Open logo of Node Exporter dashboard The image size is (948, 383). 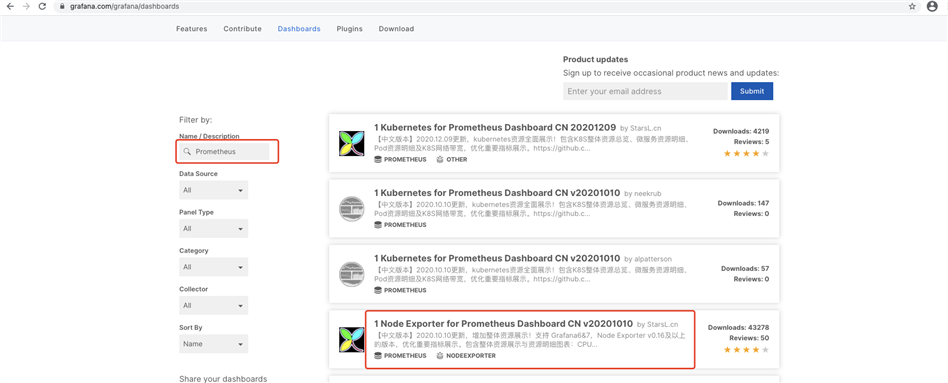pos(351,339)
